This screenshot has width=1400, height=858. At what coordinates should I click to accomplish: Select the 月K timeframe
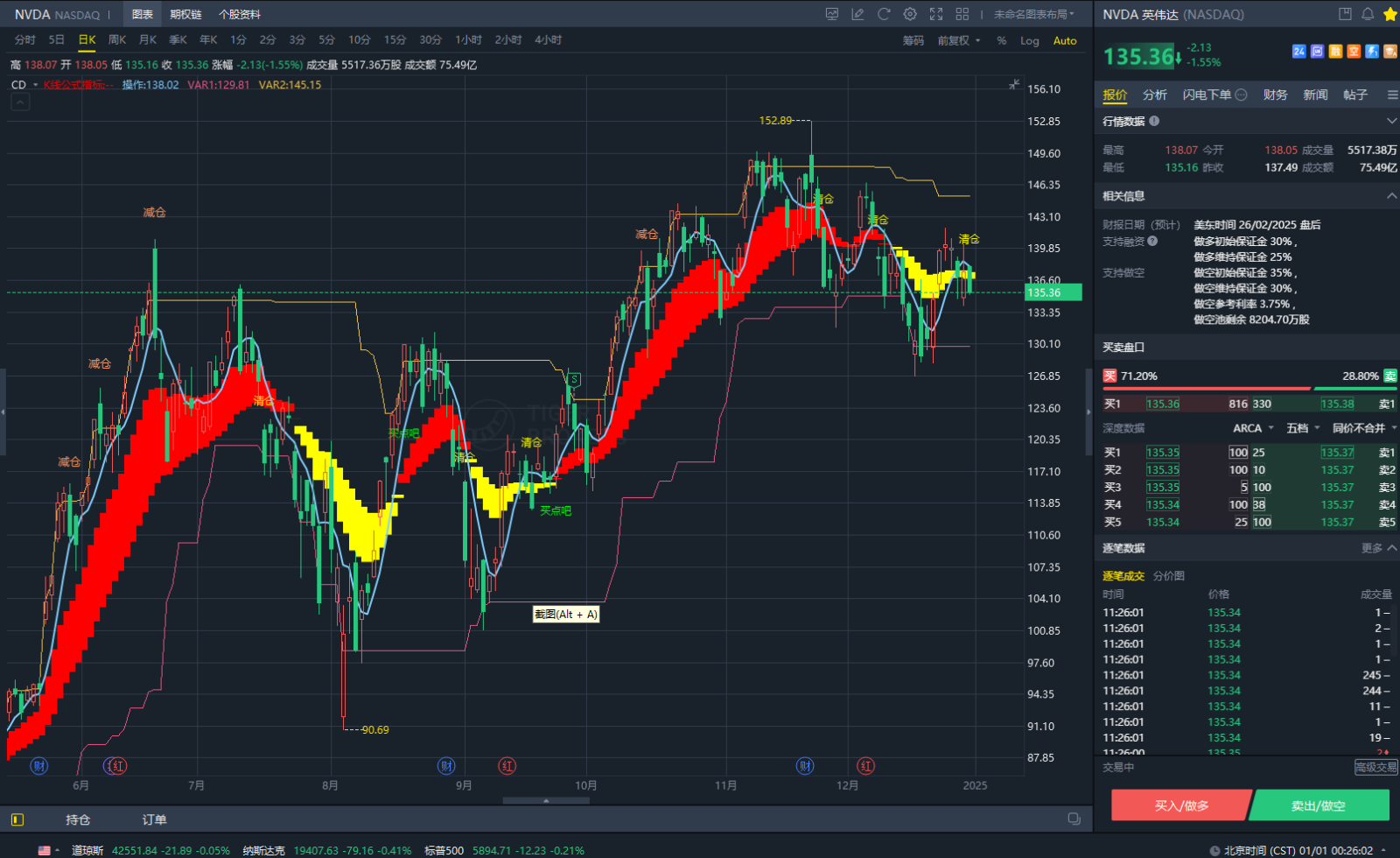coord(148,40)
